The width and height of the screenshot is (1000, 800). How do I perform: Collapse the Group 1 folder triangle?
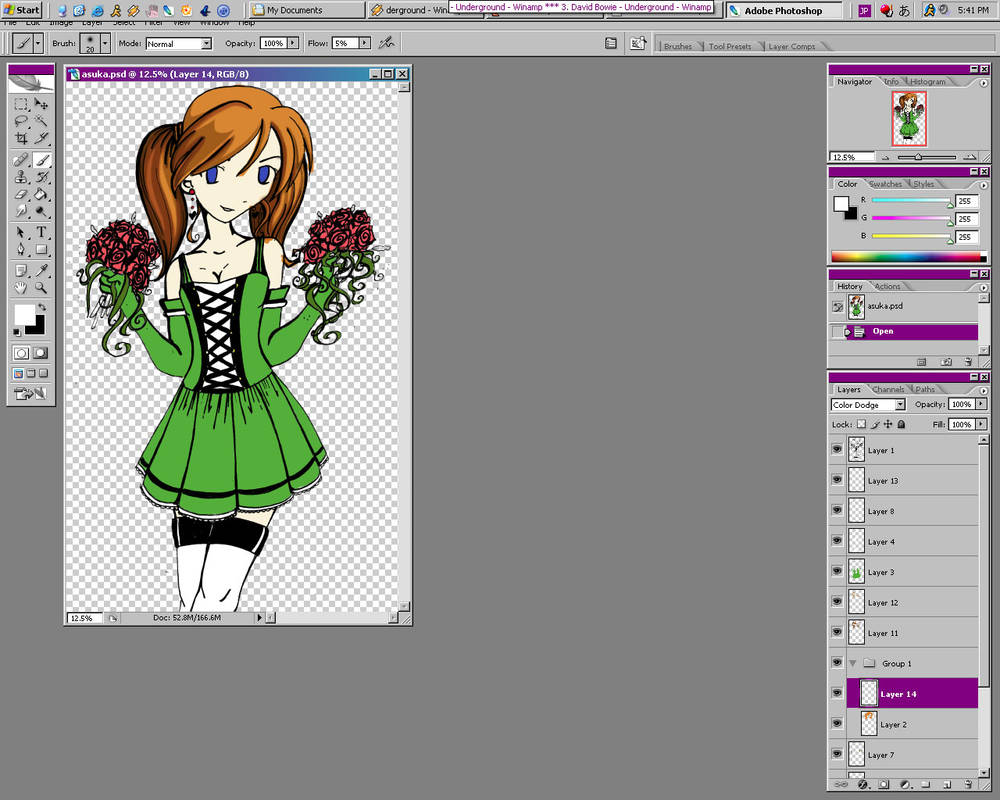pos(853,663)
